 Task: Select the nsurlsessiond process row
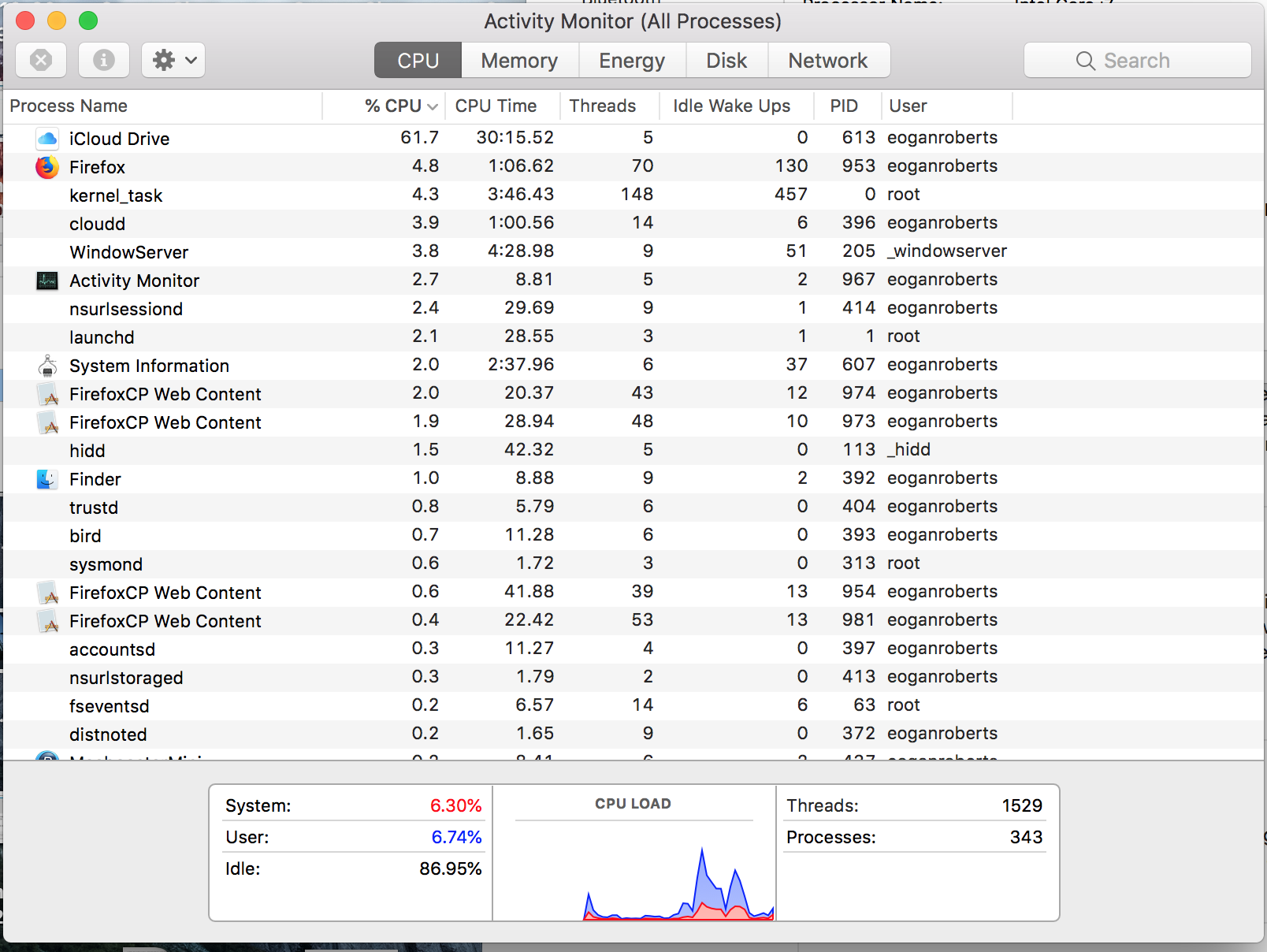[x=633, y=309]
